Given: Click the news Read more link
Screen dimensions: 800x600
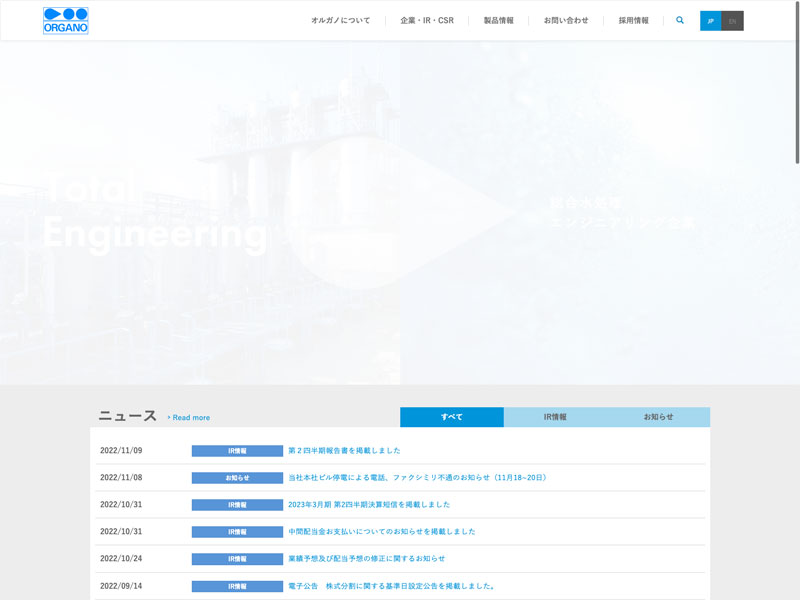Looking at the screenshot, I should tap(189, 418).
